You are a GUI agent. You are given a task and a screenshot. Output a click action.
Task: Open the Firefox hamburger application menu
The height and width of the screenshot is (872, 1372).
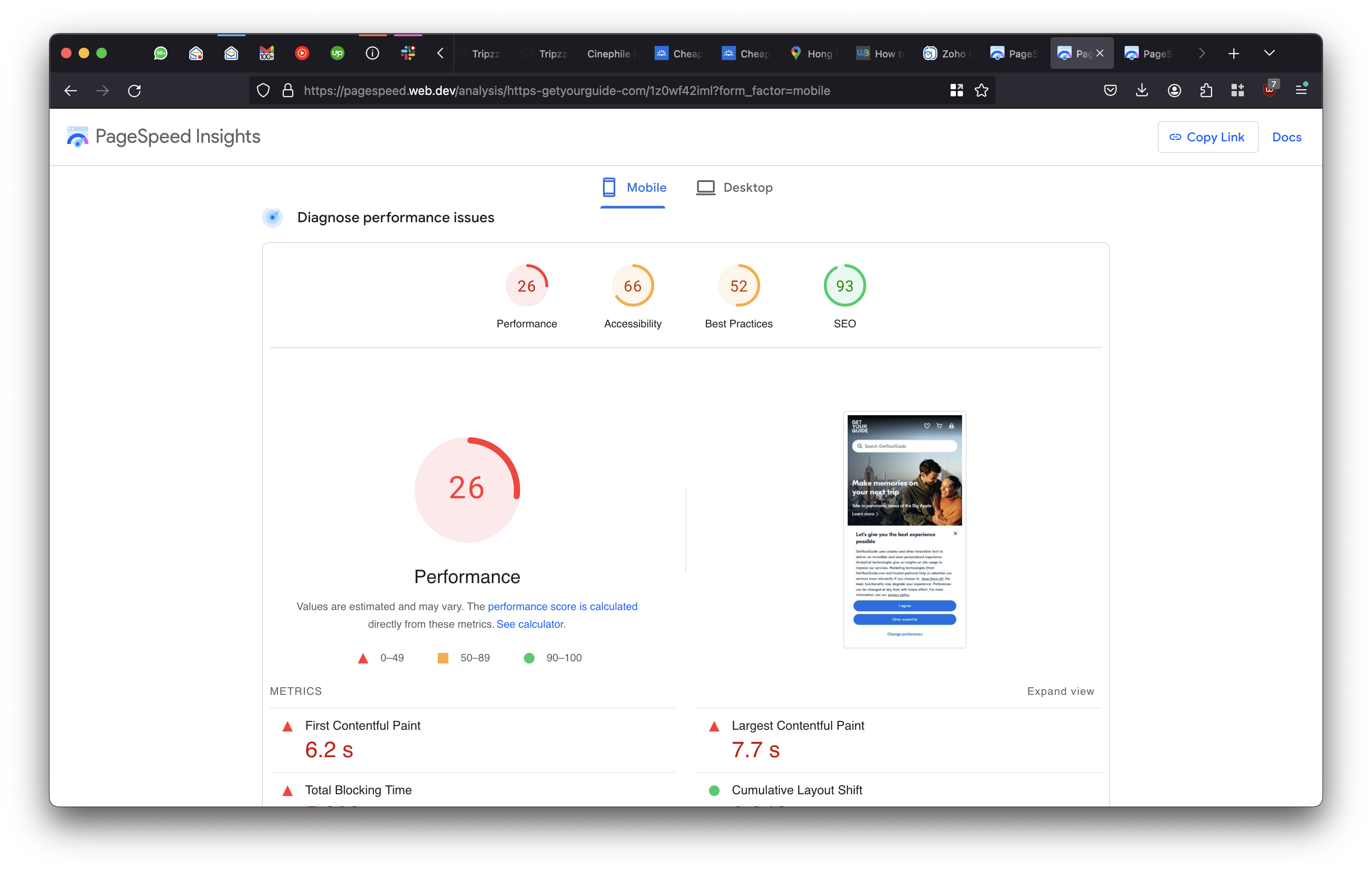click(x=1301, y=90)
